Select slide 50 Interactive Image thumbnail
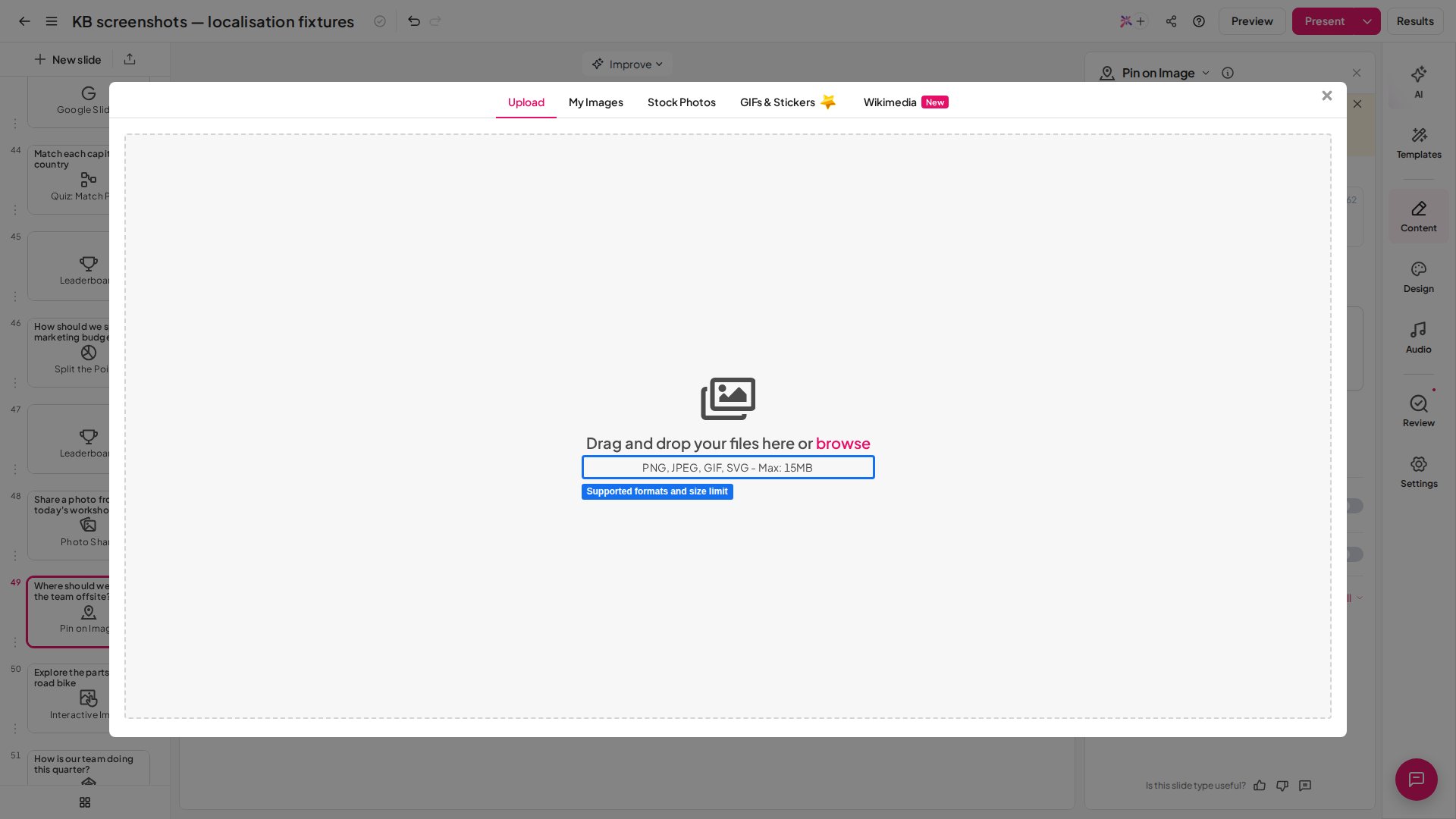The image size is (1456, 819). (x=69, y=698)
